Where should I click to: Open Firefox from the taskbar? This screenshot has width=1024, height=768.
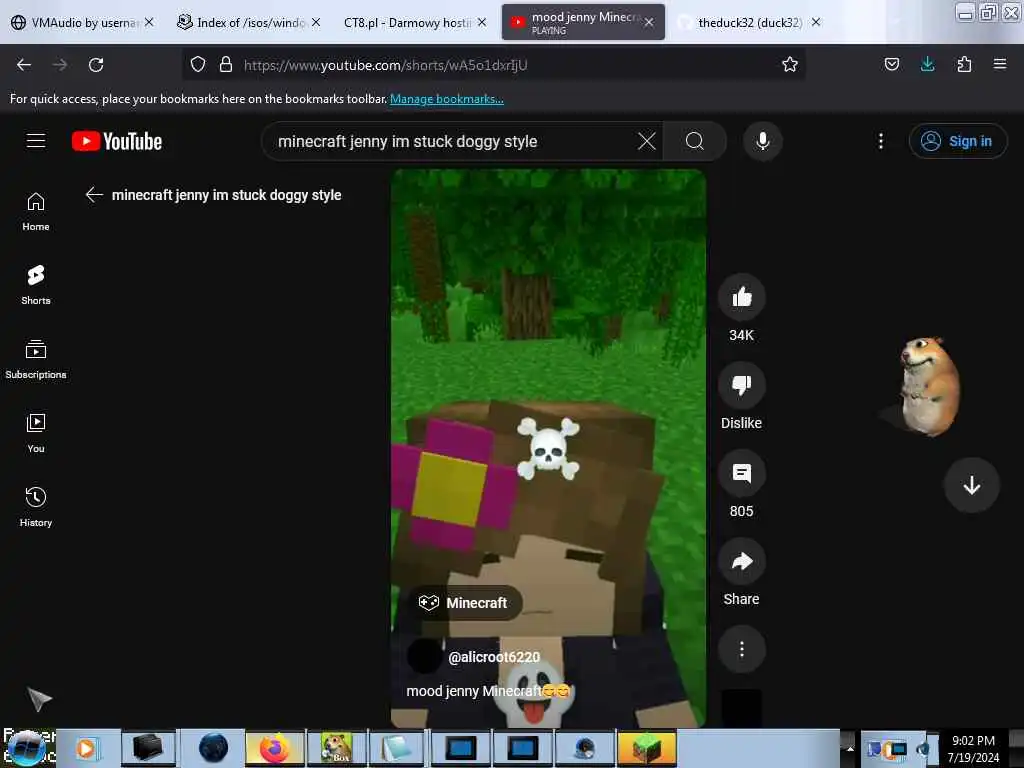pyautogui.click(x=274, y=748)
